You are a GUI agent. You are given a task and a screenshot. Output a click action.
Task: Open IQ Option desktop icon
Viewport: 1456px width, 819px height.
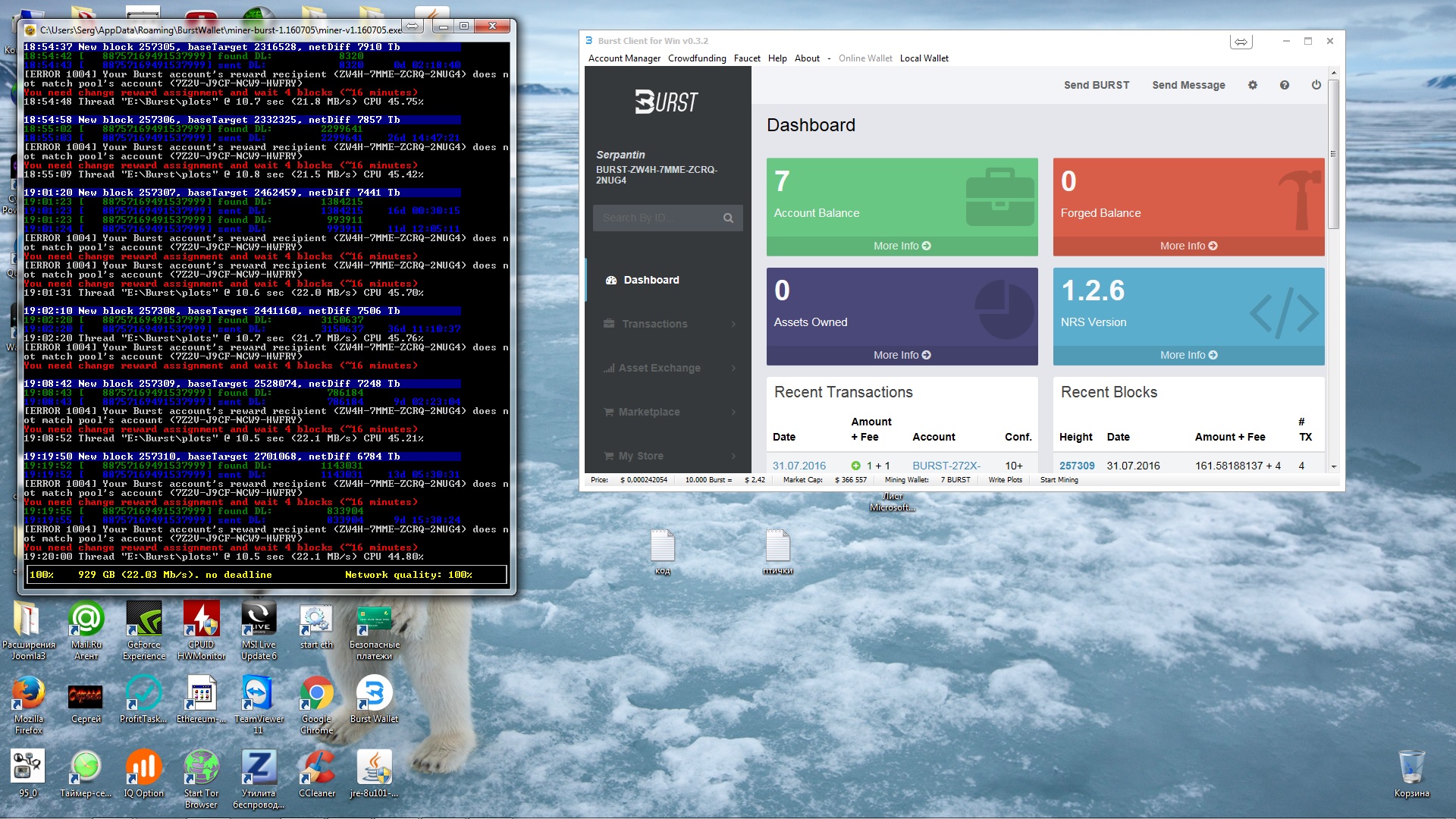tap(143, 773)
